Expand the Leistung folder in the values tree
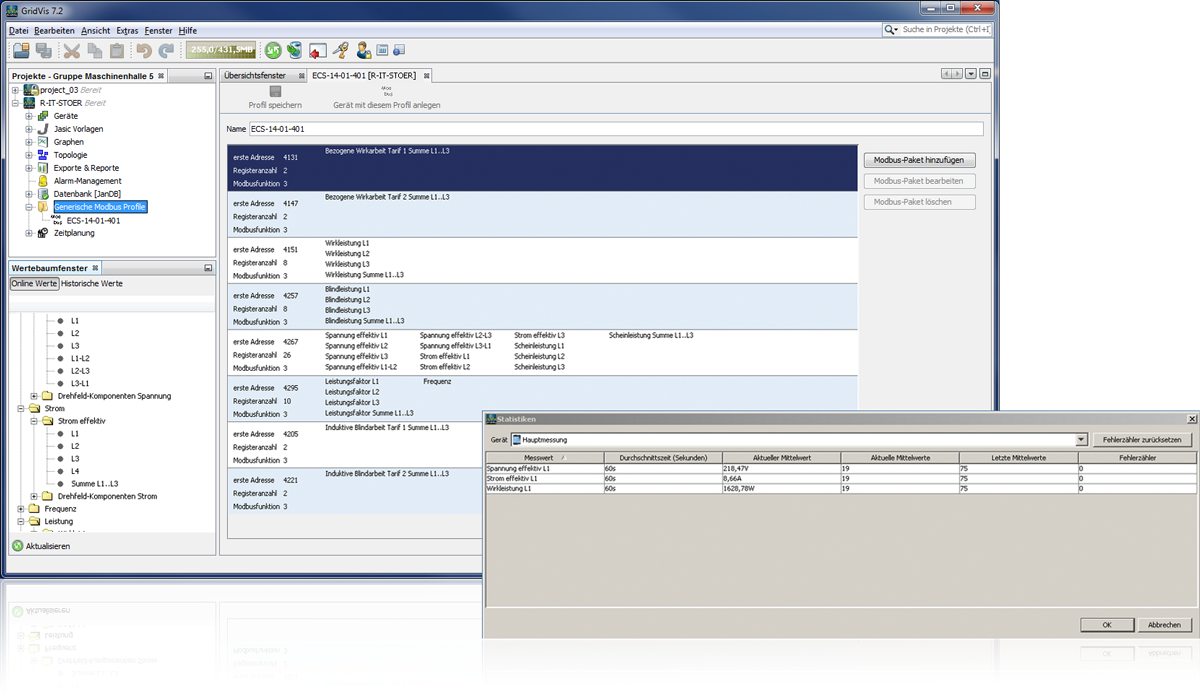 point(21,521)
